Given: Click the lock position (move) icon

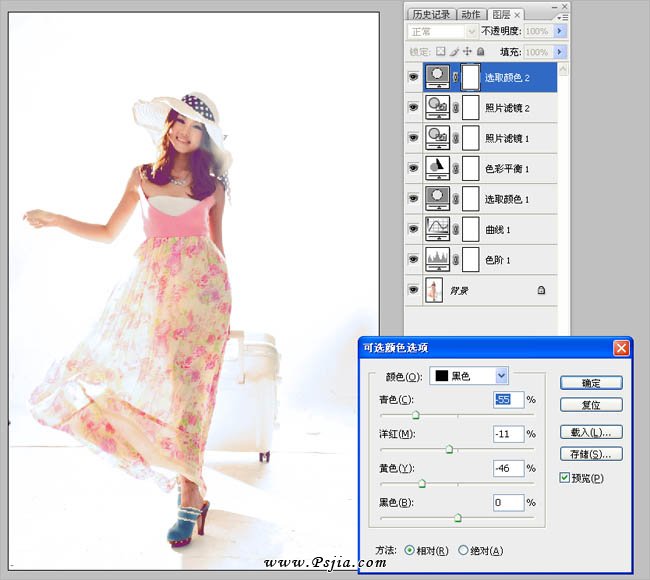Looking at the screenshot, I should [x=467, y=51].
